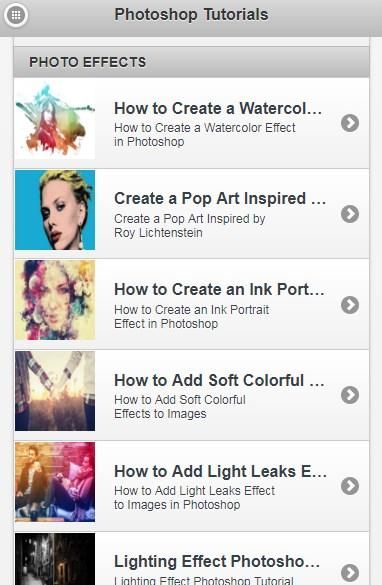The height and width of the screenshot is (585, 382).
Task: Open the floral ink portrait thumbnail
Action: click(55, 300)
